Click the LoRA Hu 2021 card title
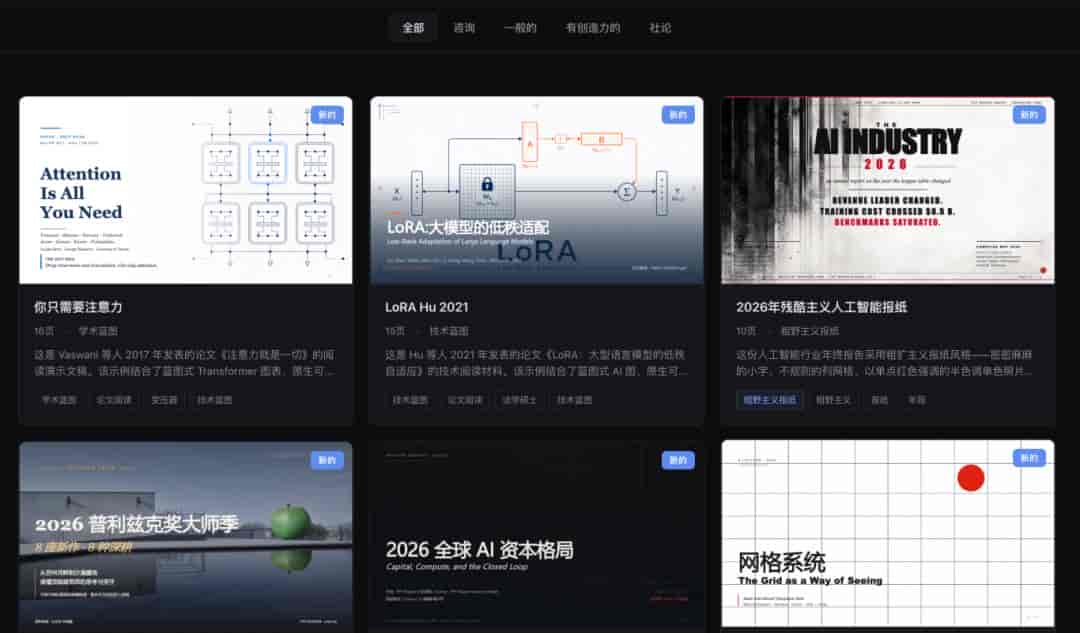The image size is (1080, 633). [426, 307]
